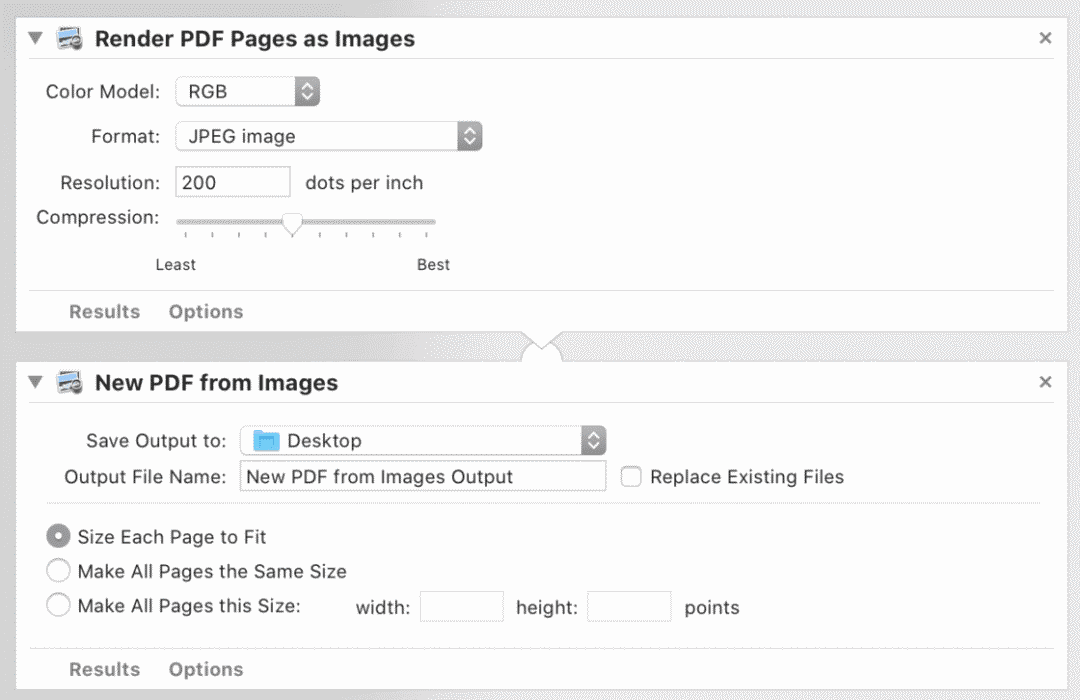This screenshot has height=700, width=1080.
Task: Click the Resolution field showing 200
Action: pyautogui.click(x=232, y=182)
